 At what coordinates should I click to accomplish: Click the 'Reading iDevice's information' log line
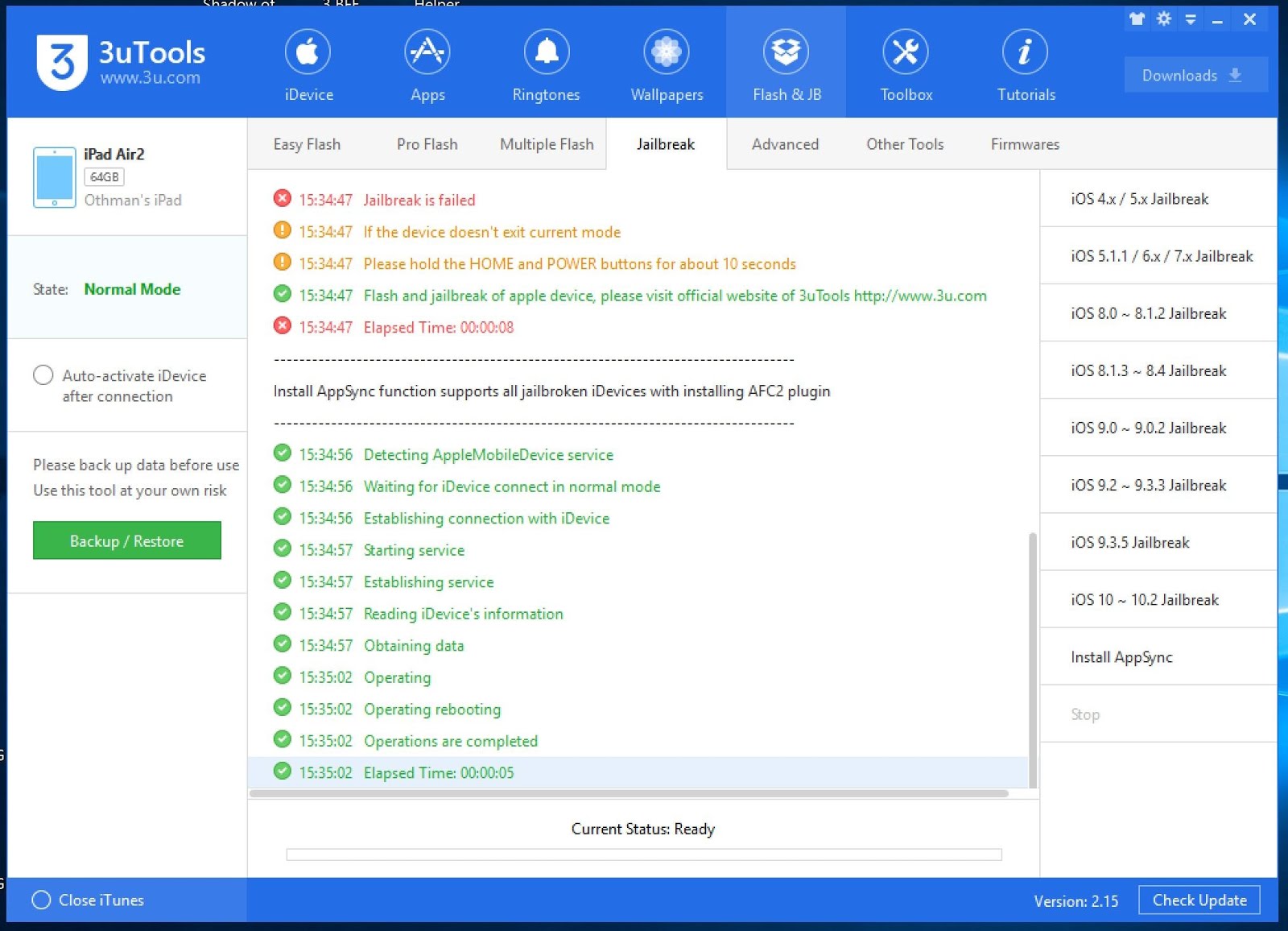(x=463, y=614)
